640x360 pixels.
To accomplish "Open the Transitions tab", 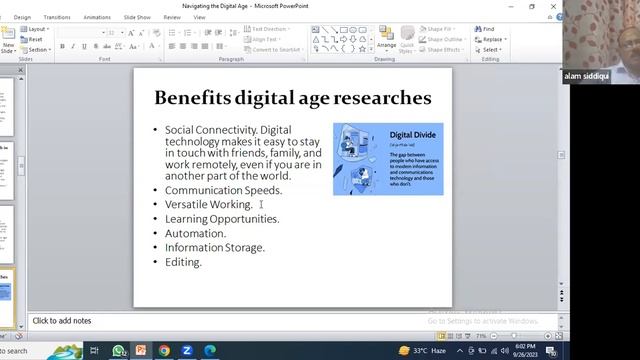I will pyautogui.click(x=57, y=17).
